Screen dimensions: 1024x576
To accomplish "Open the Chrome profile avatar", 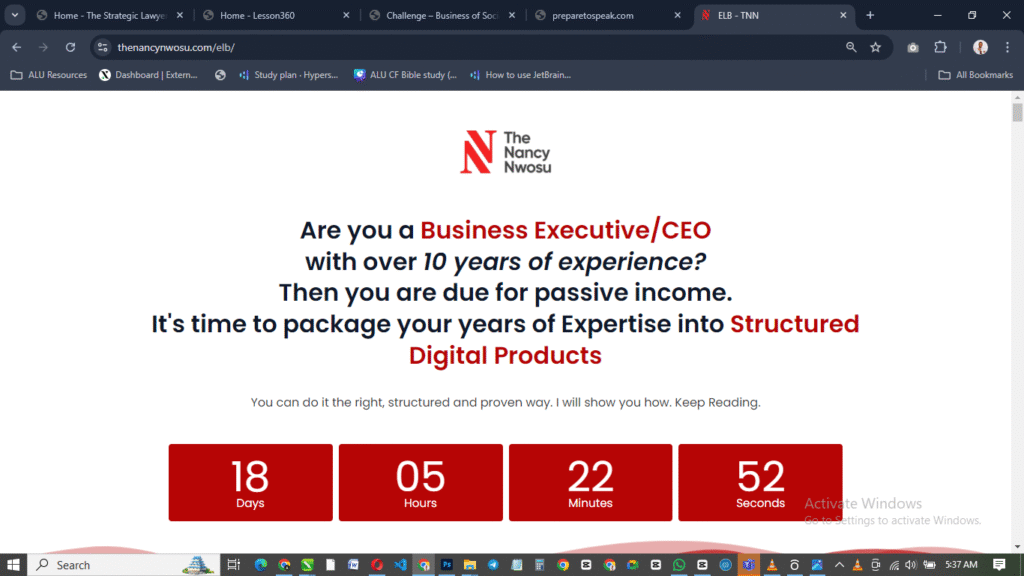I will (980, 47).
